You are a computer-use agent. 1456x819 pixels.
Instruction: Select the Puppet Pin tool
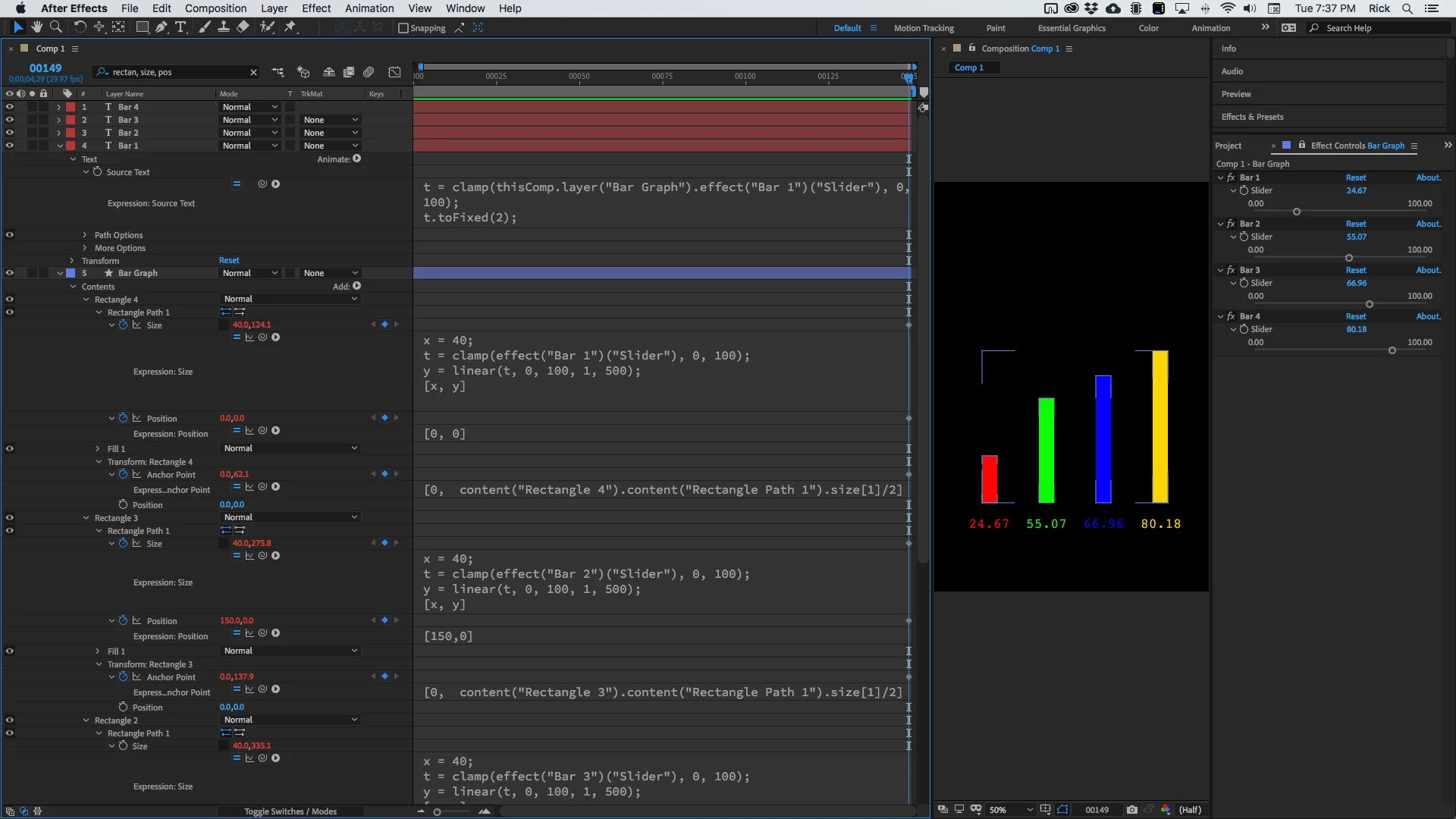click(290, 27)
